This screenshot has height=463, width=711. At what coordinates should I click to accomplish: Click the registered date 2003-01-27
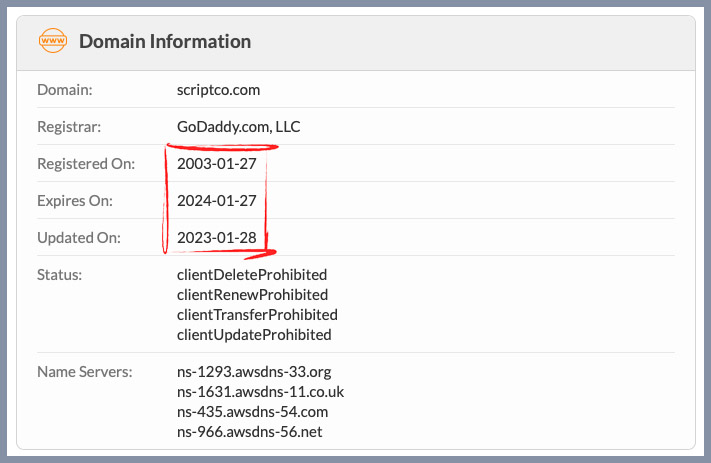point(217,164)
